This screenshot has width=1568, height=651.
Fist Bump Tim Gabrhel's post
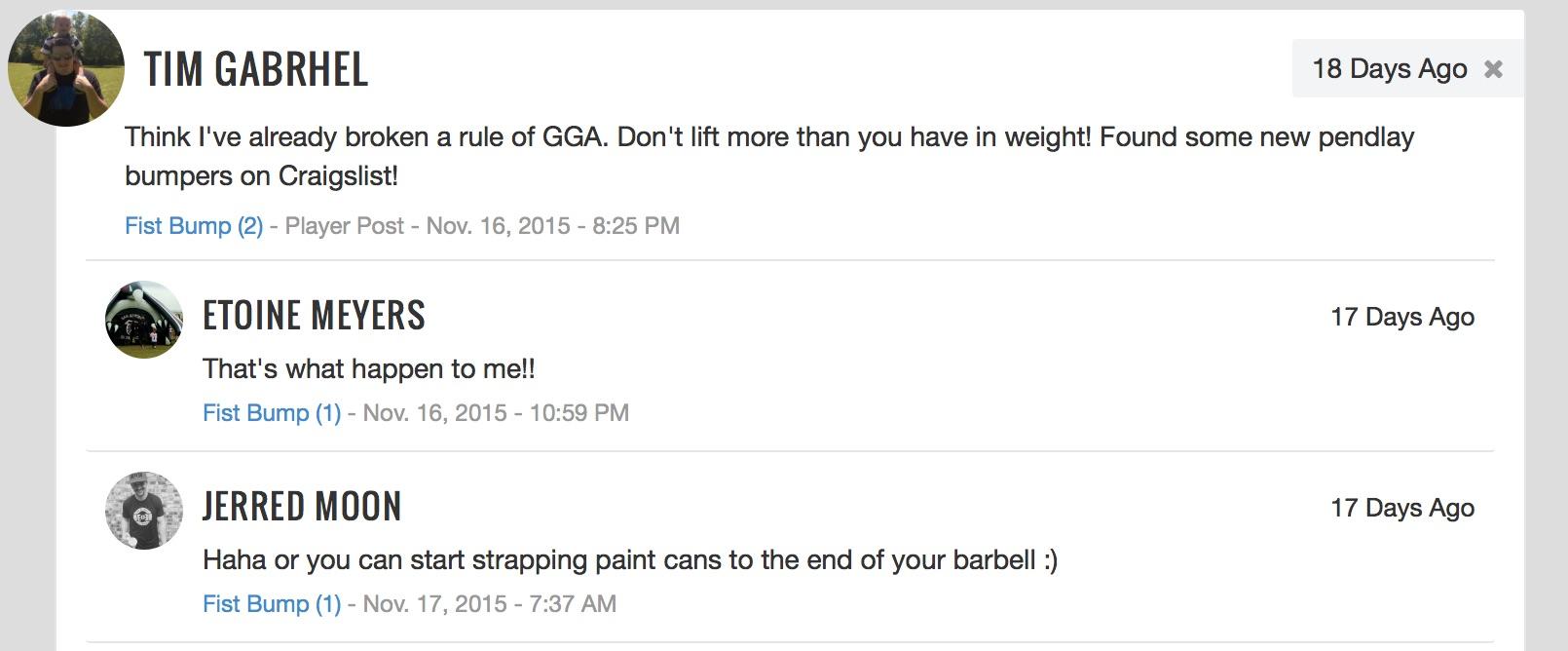pyautogui.click(x=194, y=226)
